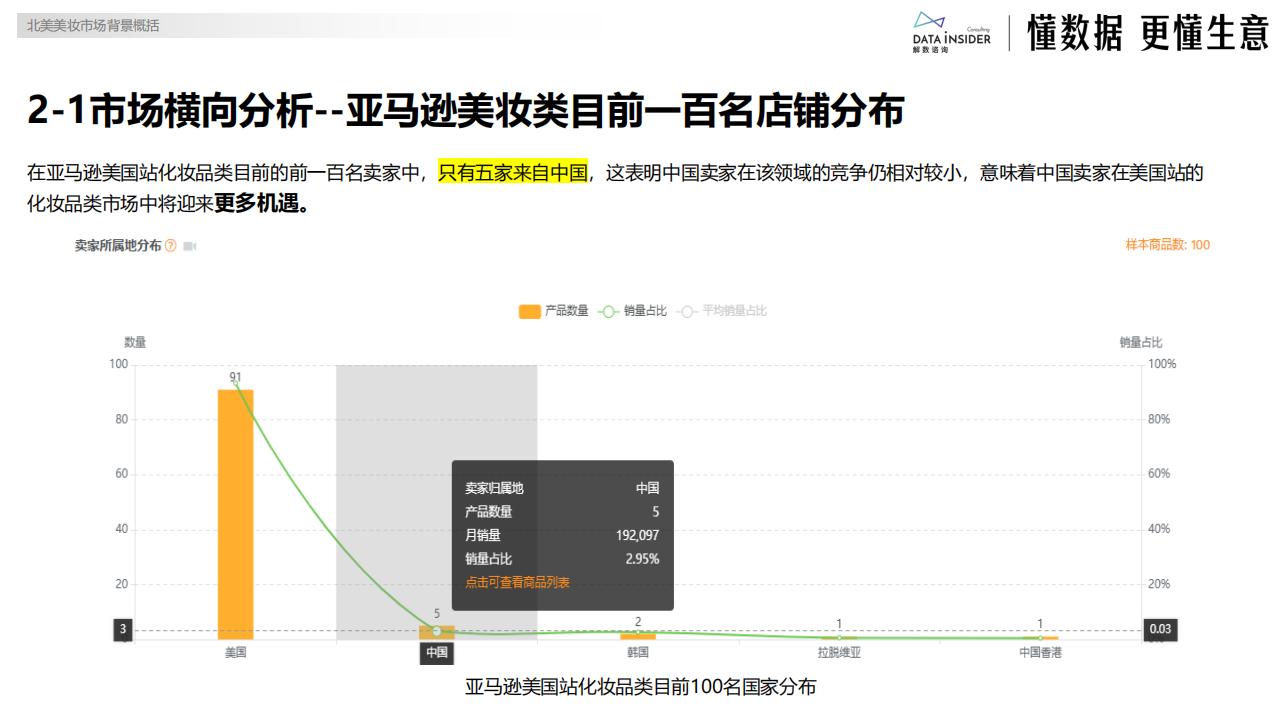Click the 中国香港 x-axis label
The height and width of the screenshot is (720, 1280).
pos(1040,653)
